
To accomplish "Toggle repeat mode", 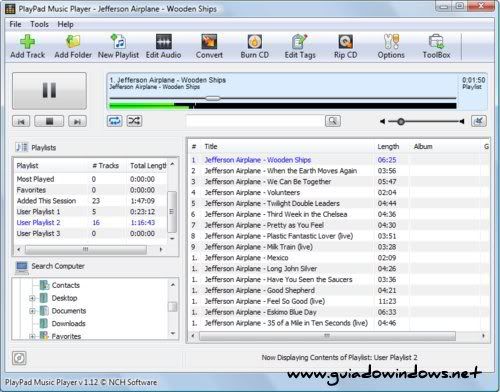I will click(x=114, y=121).
